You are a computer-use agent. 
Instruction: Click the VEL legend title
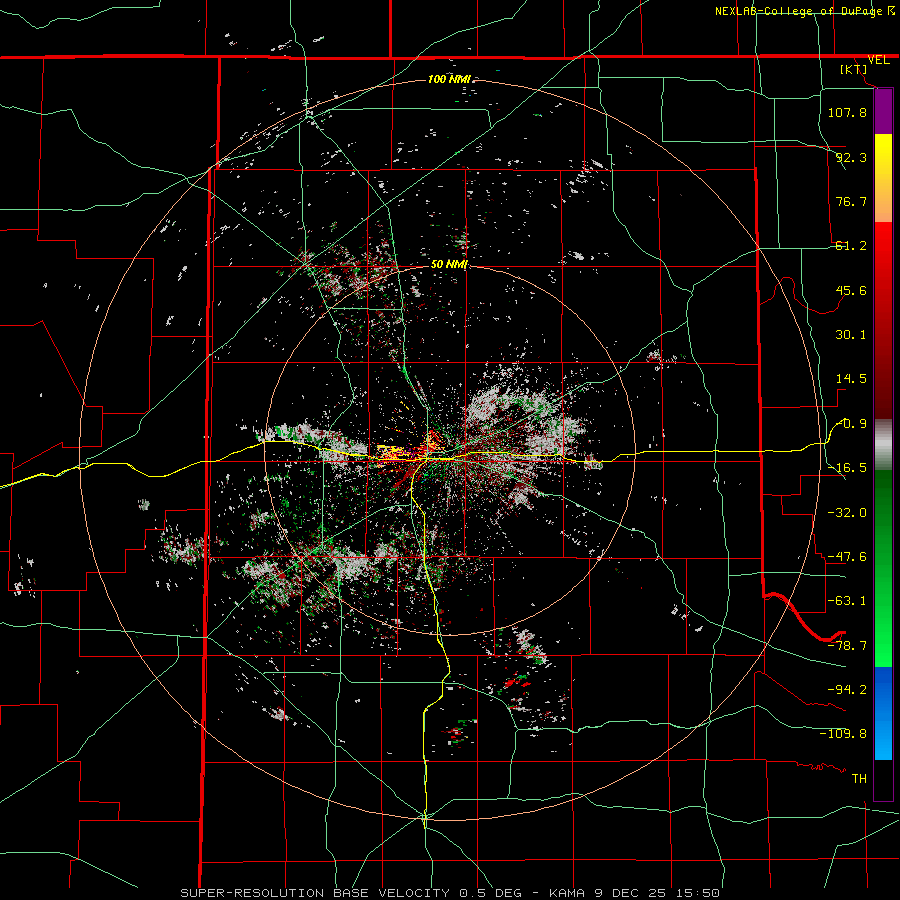point(878,60)
